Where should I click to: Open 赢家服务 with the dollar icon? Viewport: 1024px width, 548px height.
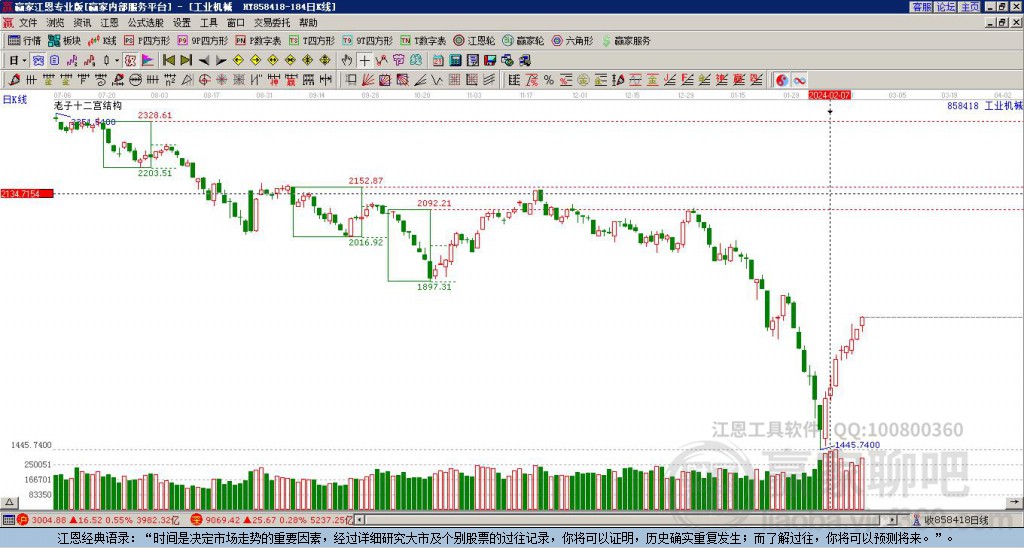tap(626, 40)
